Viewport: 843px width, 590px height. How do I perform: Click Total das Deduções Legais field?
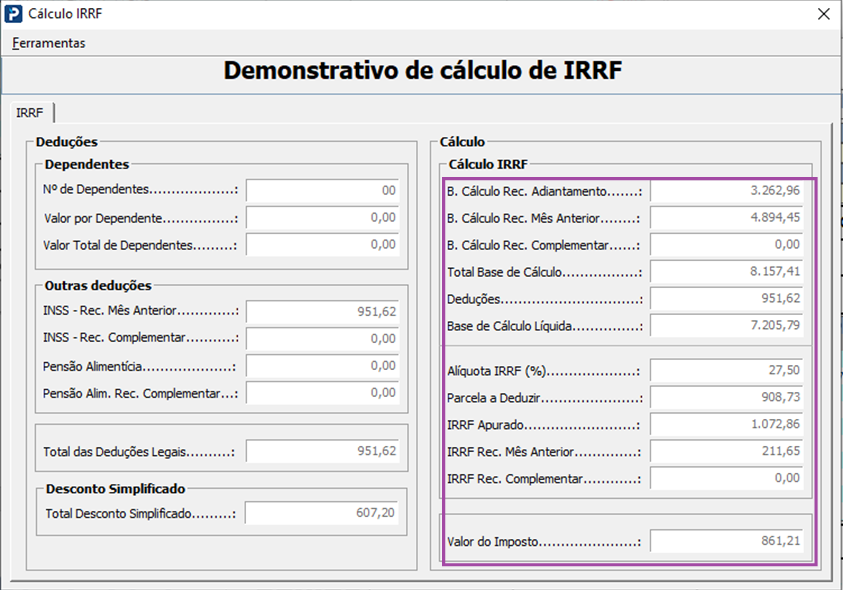322,452
